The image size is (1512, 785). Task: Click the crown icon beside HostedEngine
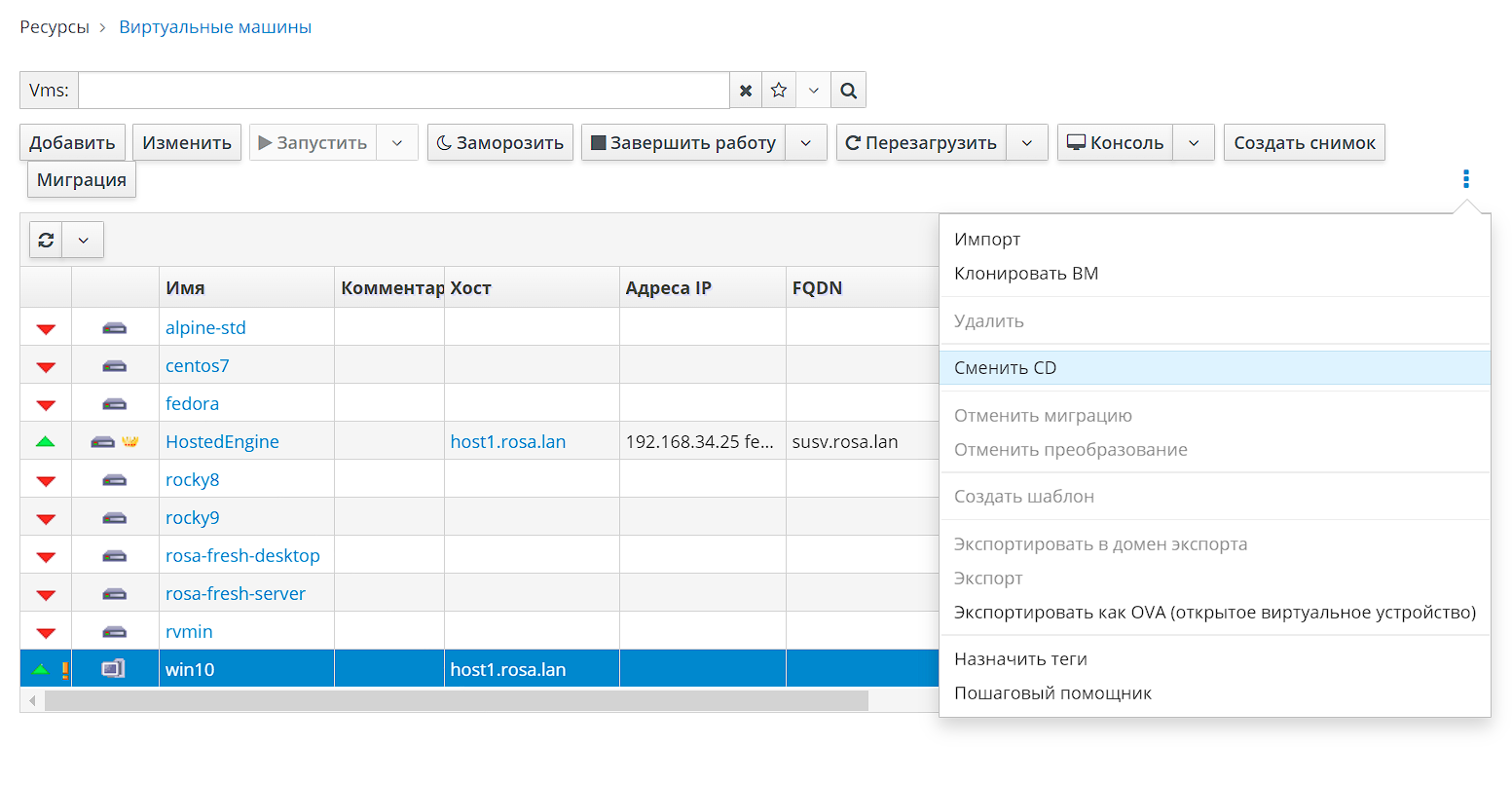click(130, 442)
